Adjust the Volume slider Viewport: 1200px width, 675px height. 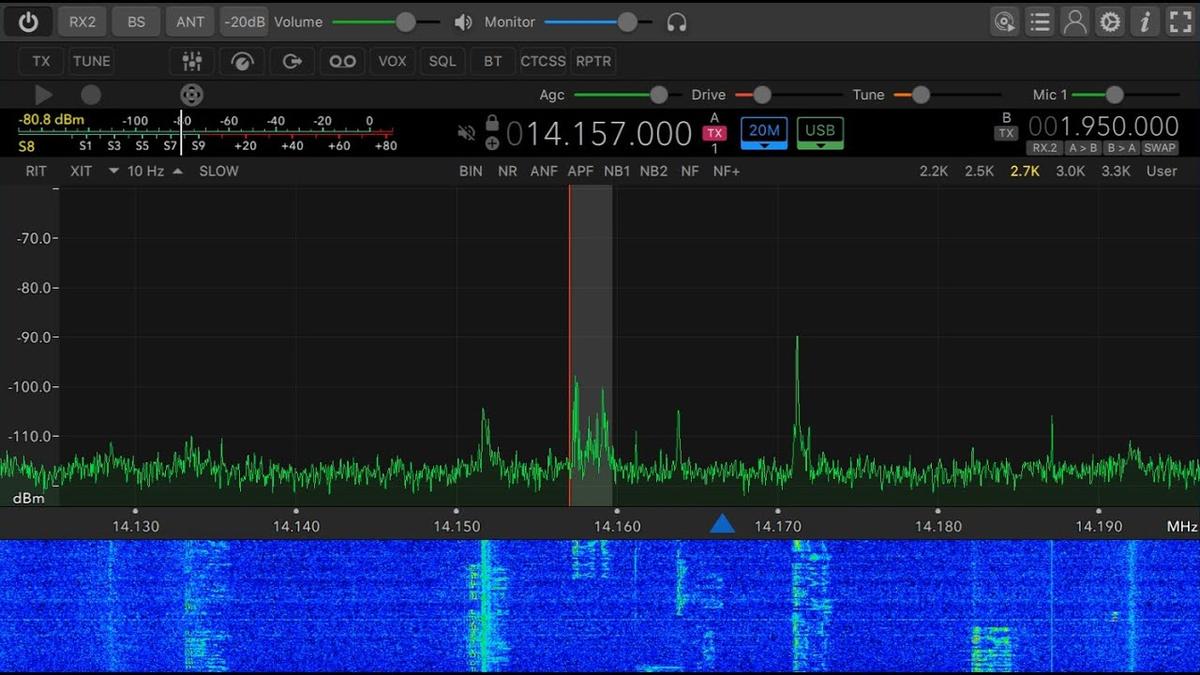[404, 21]
